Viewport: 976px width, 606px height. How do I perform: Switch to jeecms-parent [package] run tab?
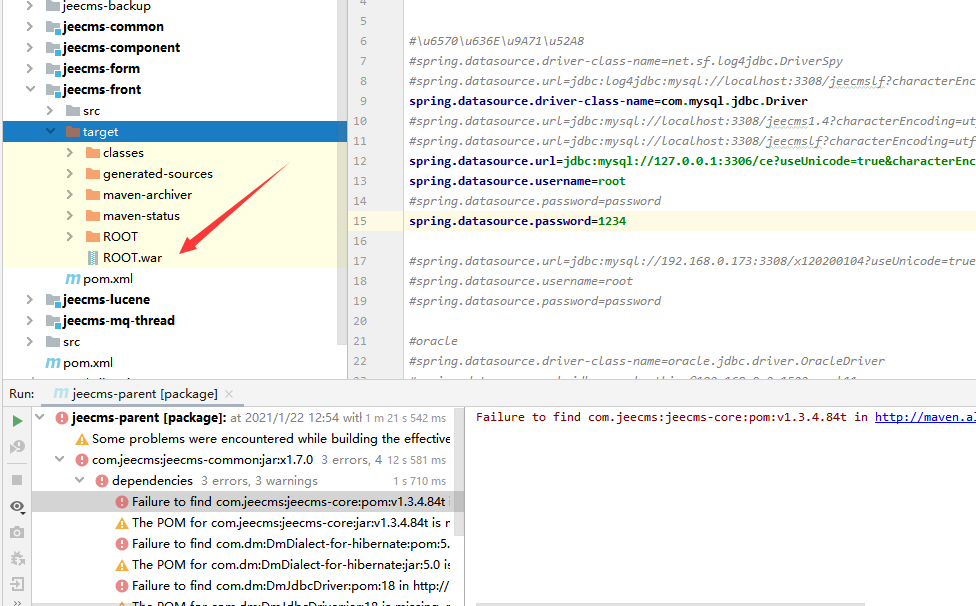139,394
